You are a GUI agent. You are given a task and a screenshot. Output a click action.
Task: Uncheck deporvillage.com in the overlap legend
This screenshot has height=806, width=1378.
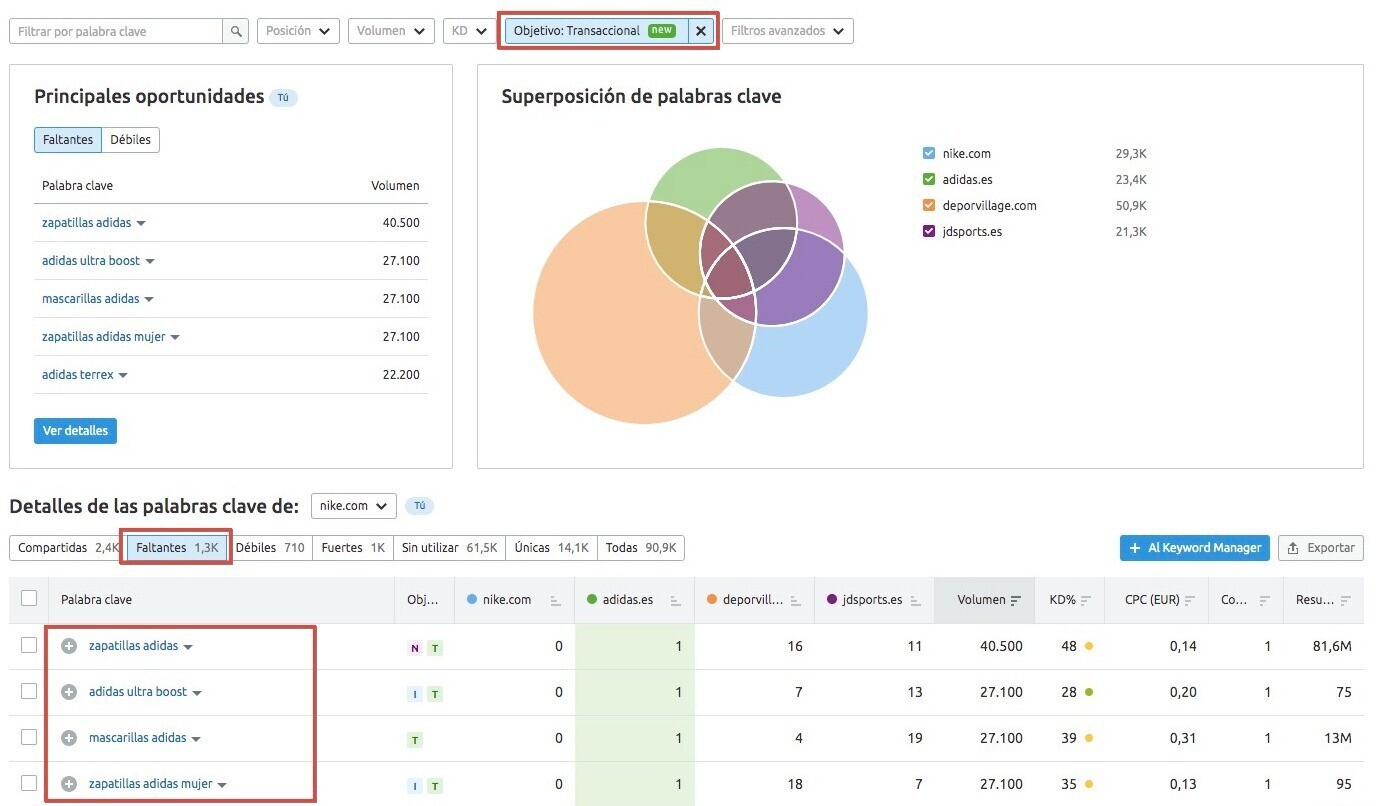[x=929, y=206]
